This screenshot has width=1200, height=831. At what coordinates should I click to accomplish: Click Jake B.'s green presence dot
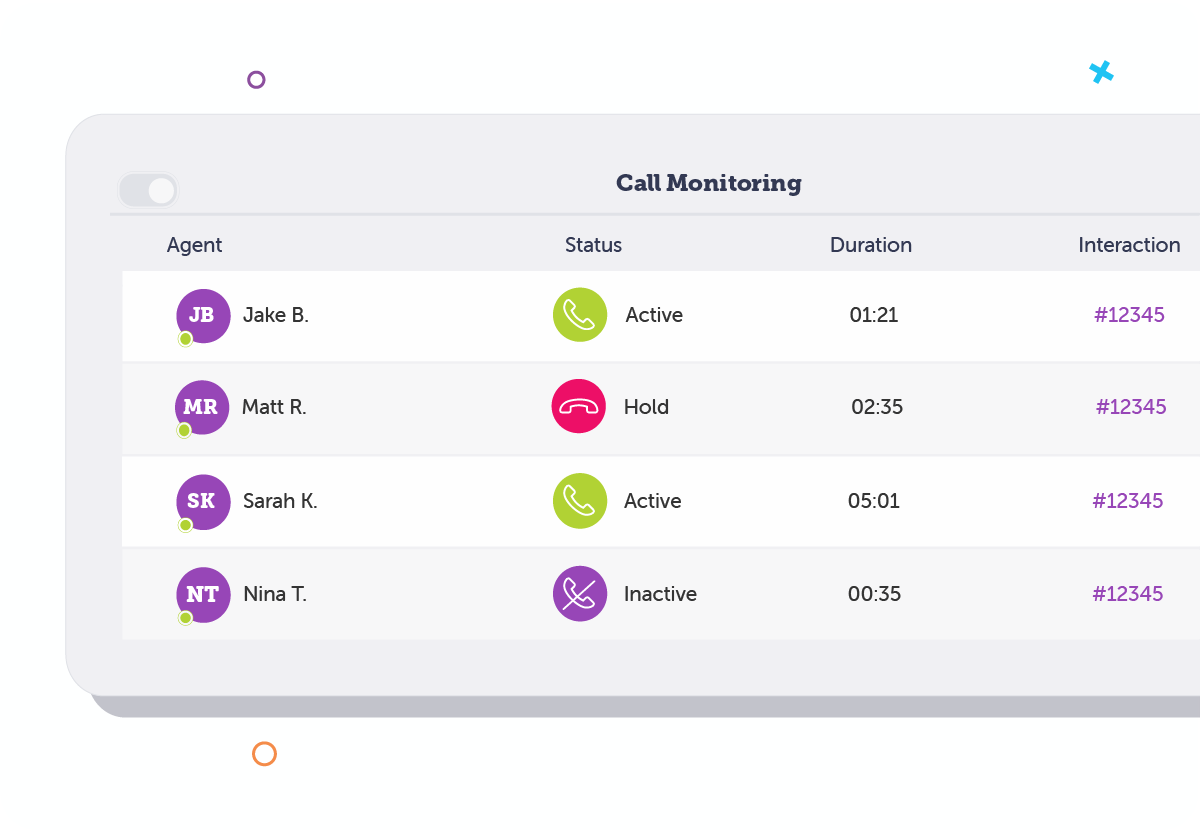pos(185,340)
